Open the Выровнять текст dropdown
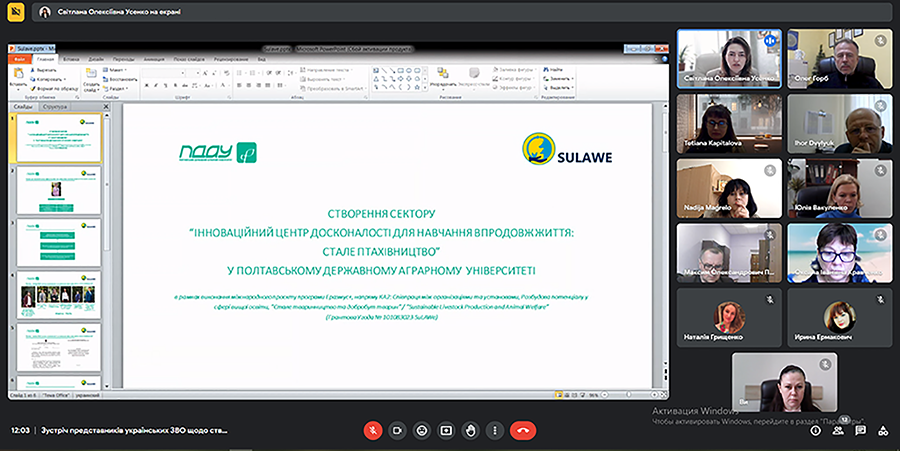 pos(324,79)
